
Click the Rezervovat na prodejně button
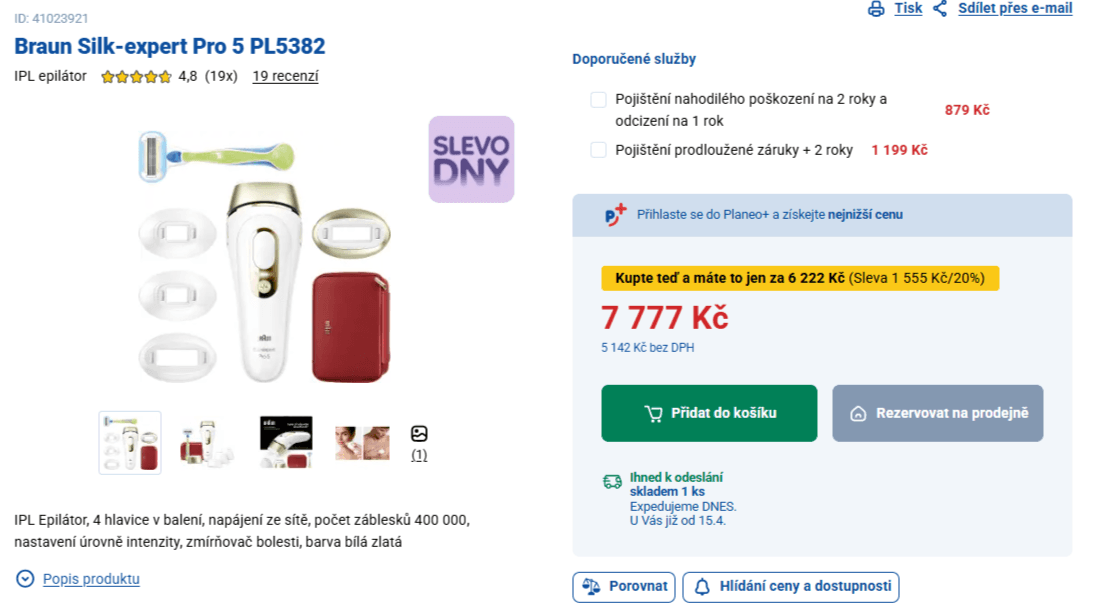[937, 413]
